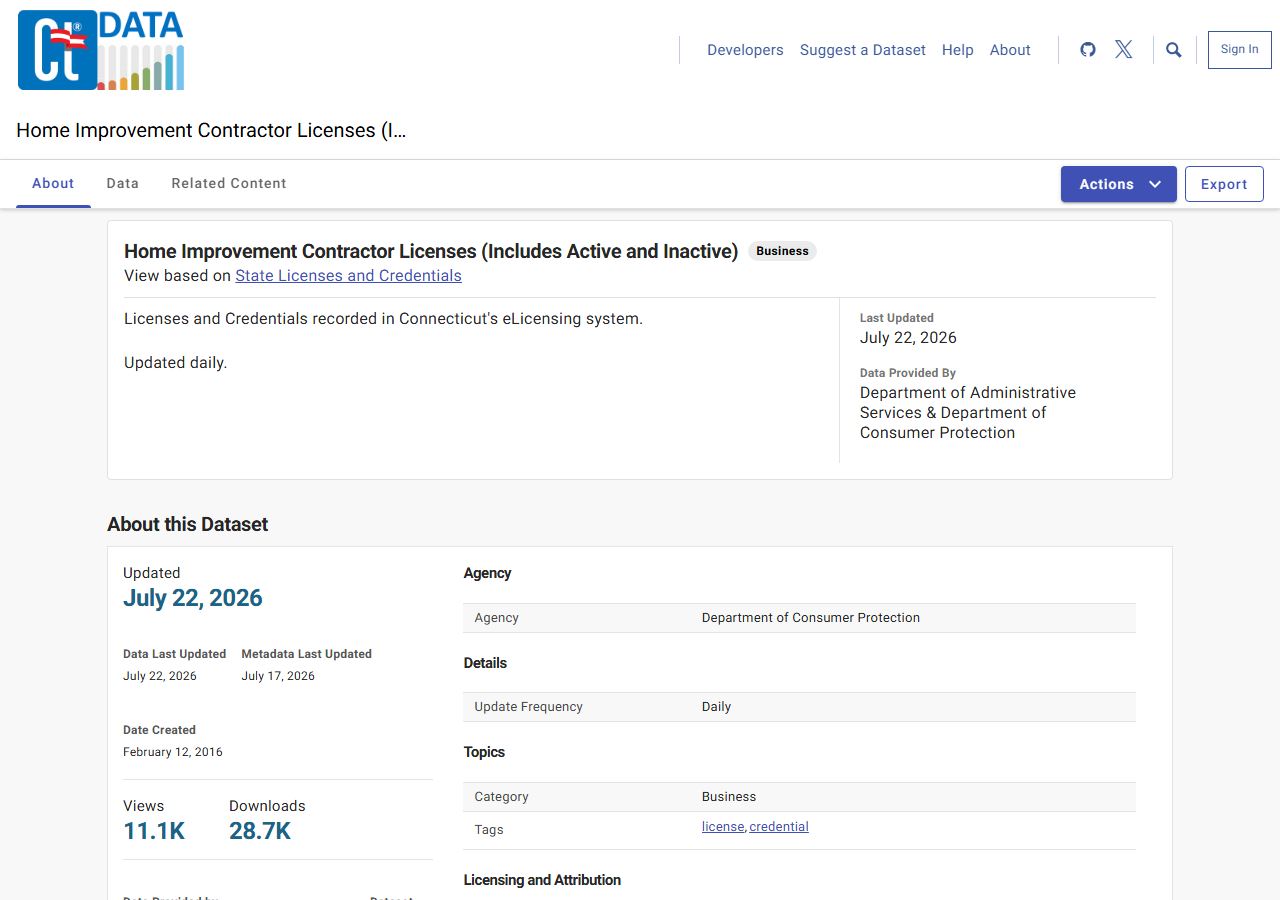The image size is (1280, 900).
Task: Open the Developers menu link
Action: pos(745,50)
